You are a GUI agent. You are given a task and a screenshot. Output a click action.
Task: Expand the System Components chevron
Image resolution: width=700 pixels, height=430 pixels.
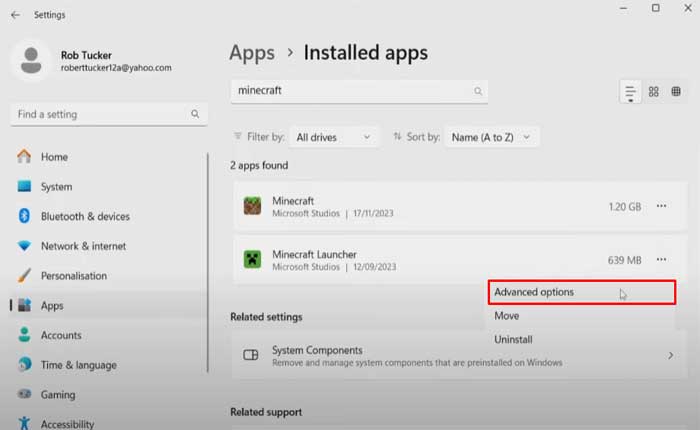670,355
